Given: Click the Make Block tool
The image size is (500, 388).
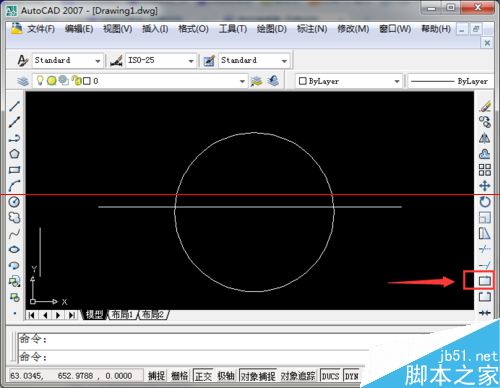Looking at the screenshot, I should [14, 297].
